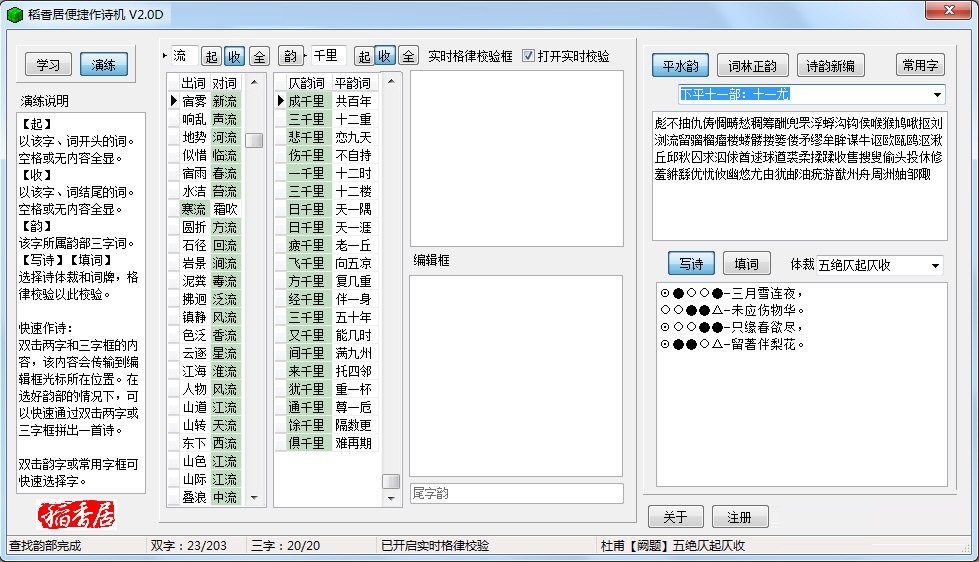Screen dimensions: 979x562
Task: Open the 体裁 五绝仄起仄收 dropdown
Action: click(935, 265)
